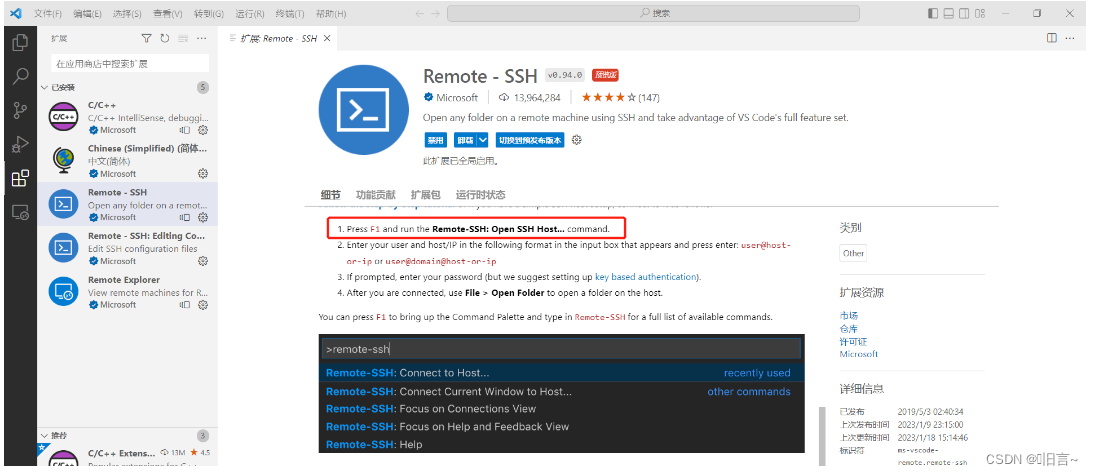Open the key based authentication link
The width and height of the screenshot is (1093, 475).
tap(645, 277)
